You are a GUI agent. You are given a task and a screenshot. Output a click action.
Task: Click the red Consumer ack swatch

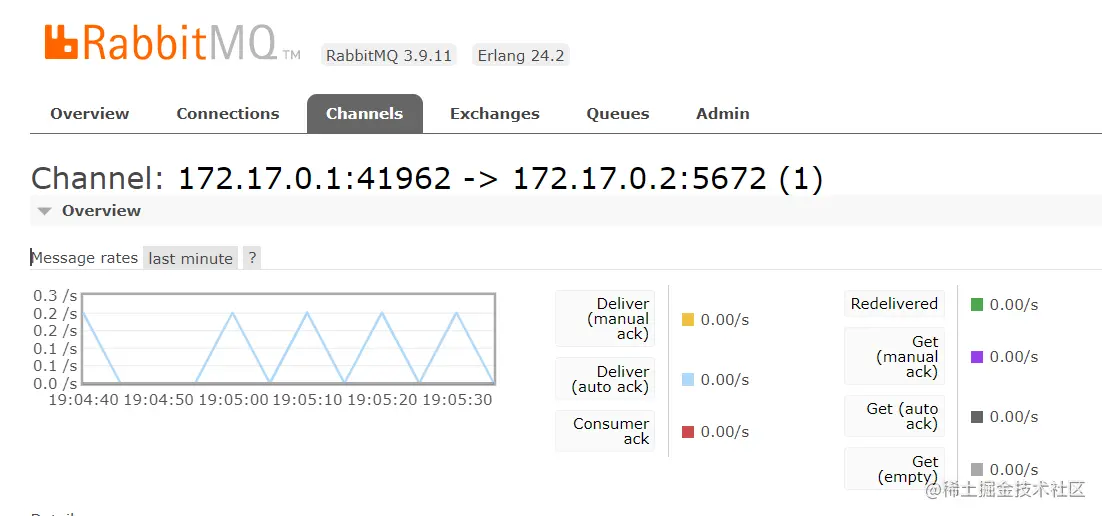coord(688,432)
